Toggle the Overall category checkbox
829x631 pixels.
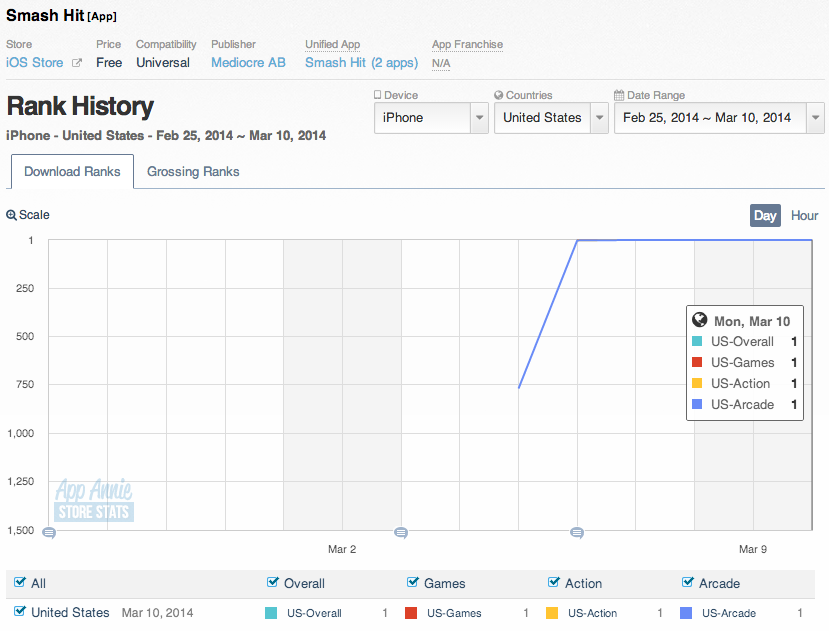click(272, 582)
